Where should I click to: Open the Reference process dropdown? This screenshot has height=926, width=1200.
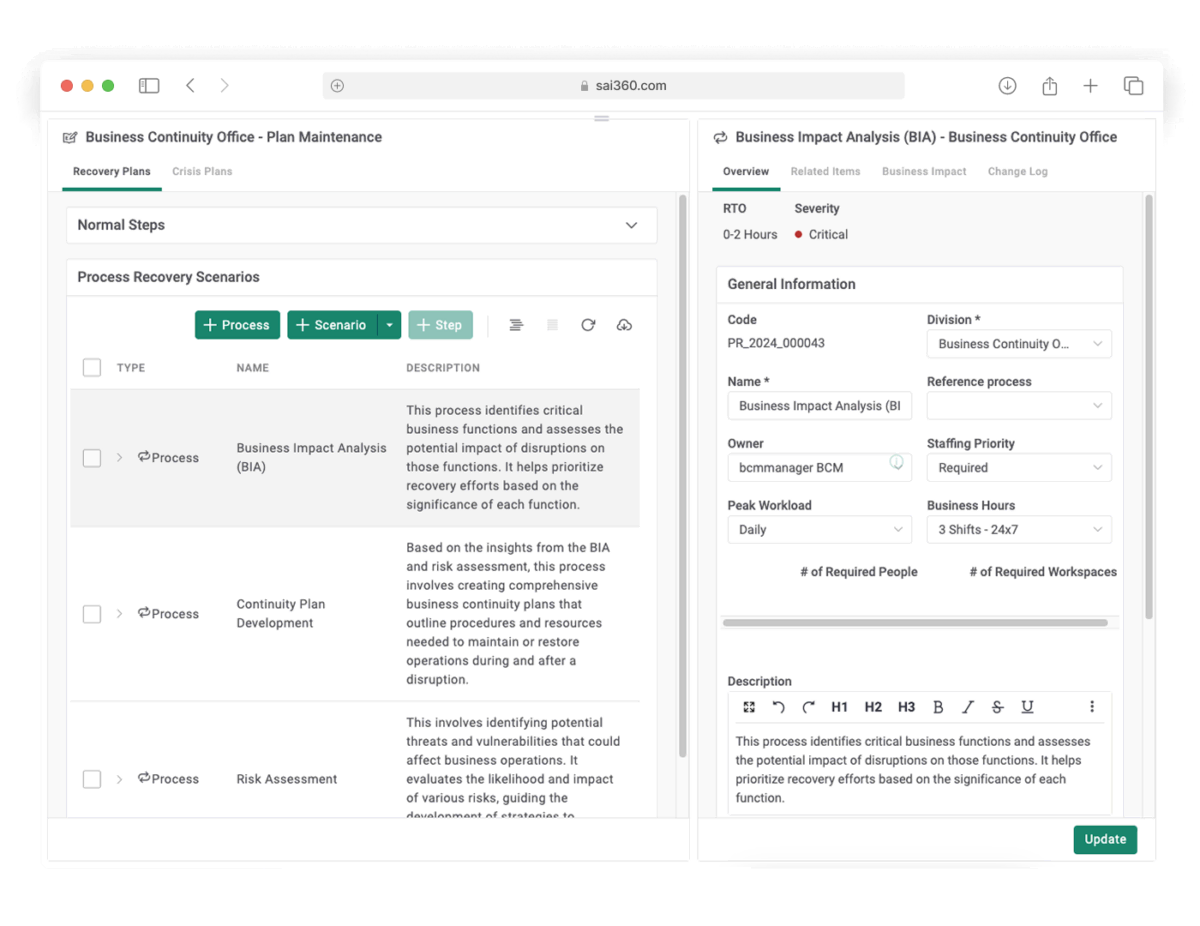click(1019, 406)
